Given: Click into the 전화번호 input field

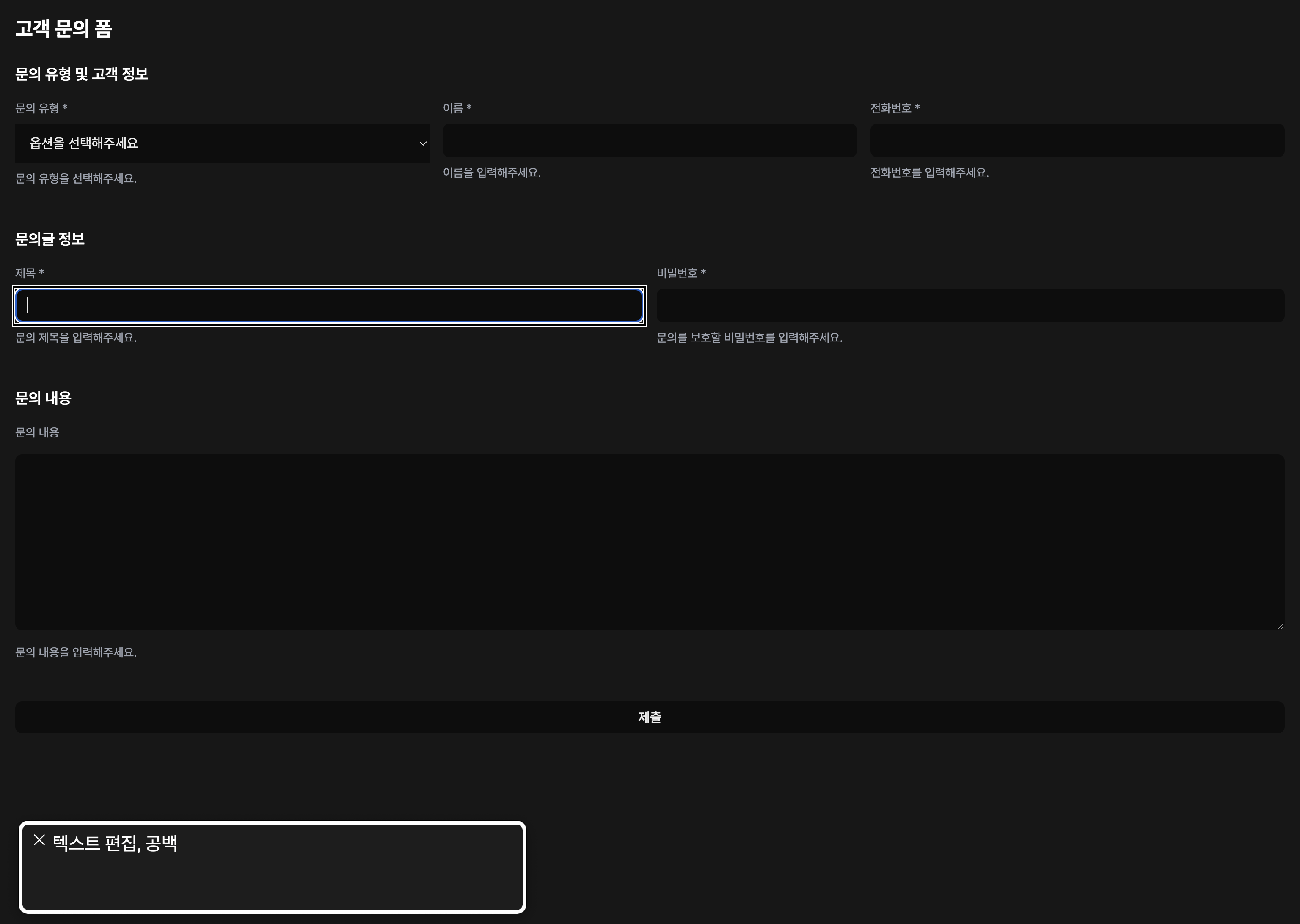Looking at the screenshot, I should coord(1077,140).
